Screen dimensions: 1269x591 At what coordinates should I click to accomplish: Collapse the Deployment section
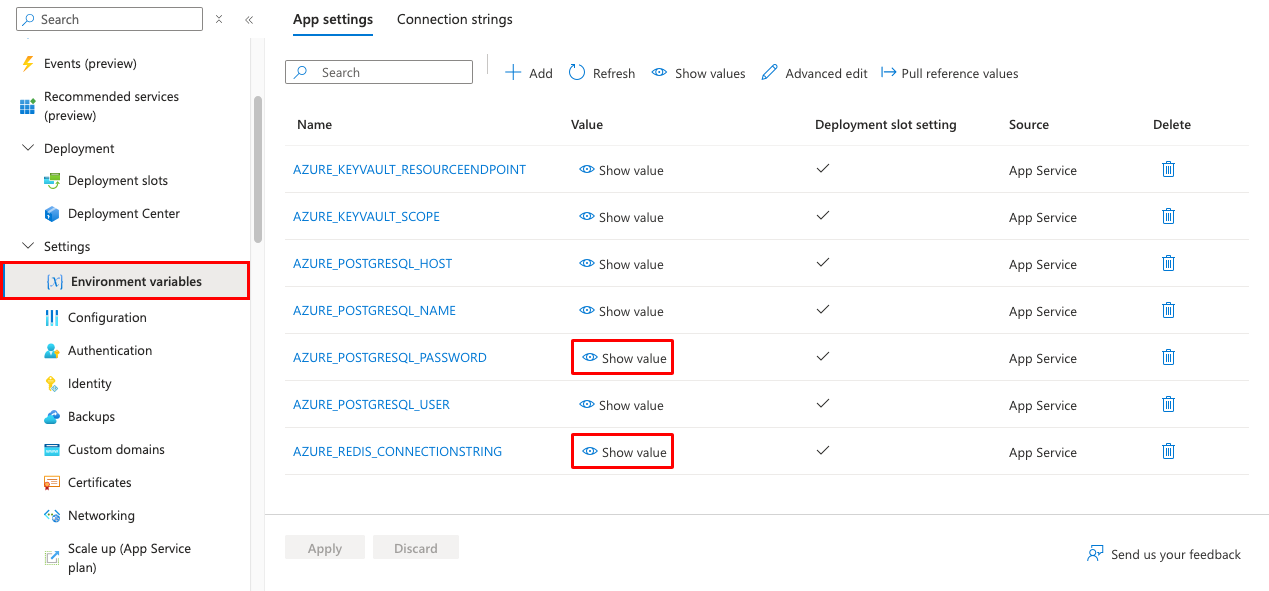coord(28,148)
